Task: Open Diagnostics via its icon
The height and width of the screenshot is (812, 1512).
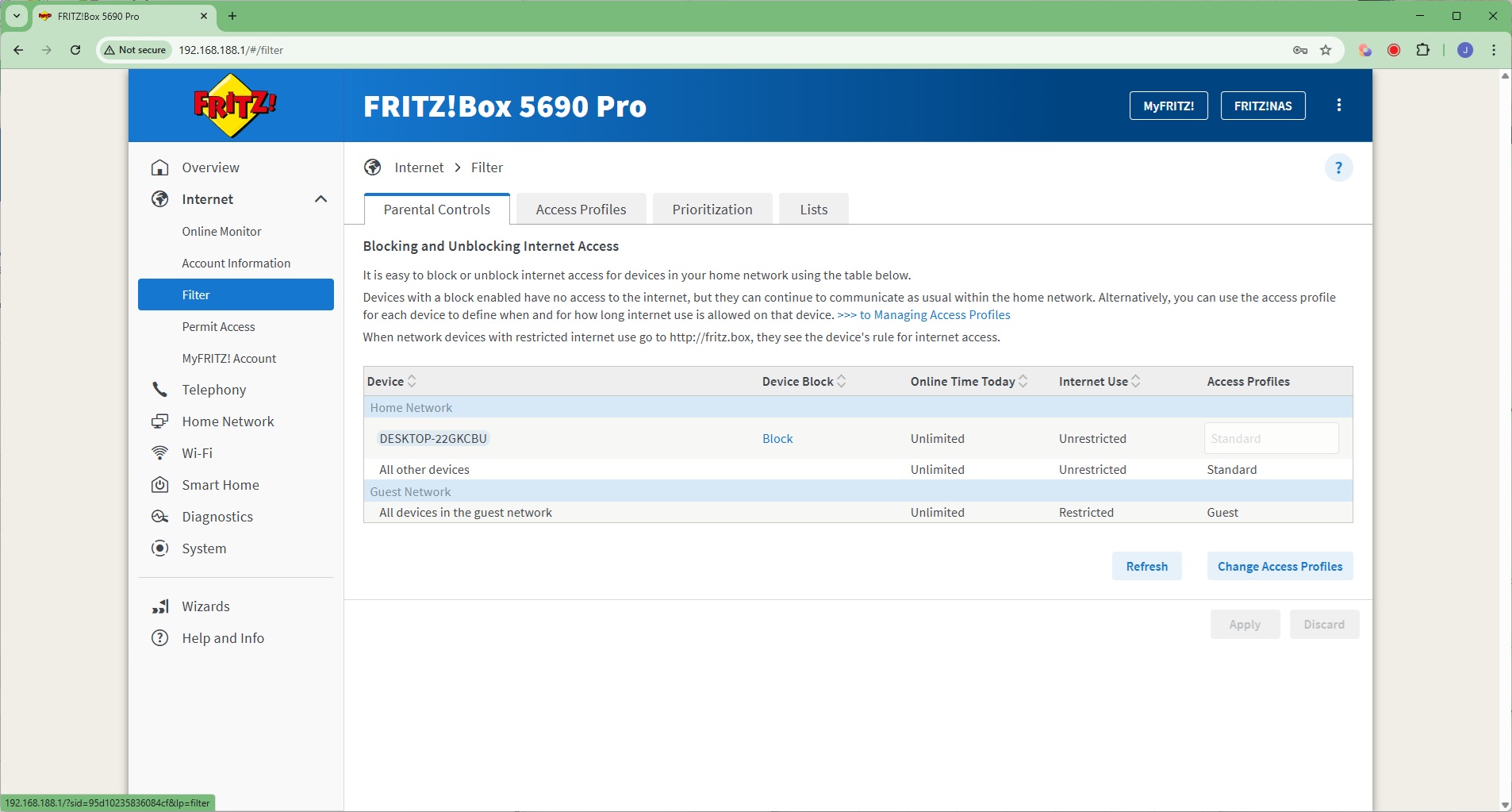Action: [160, 517]
